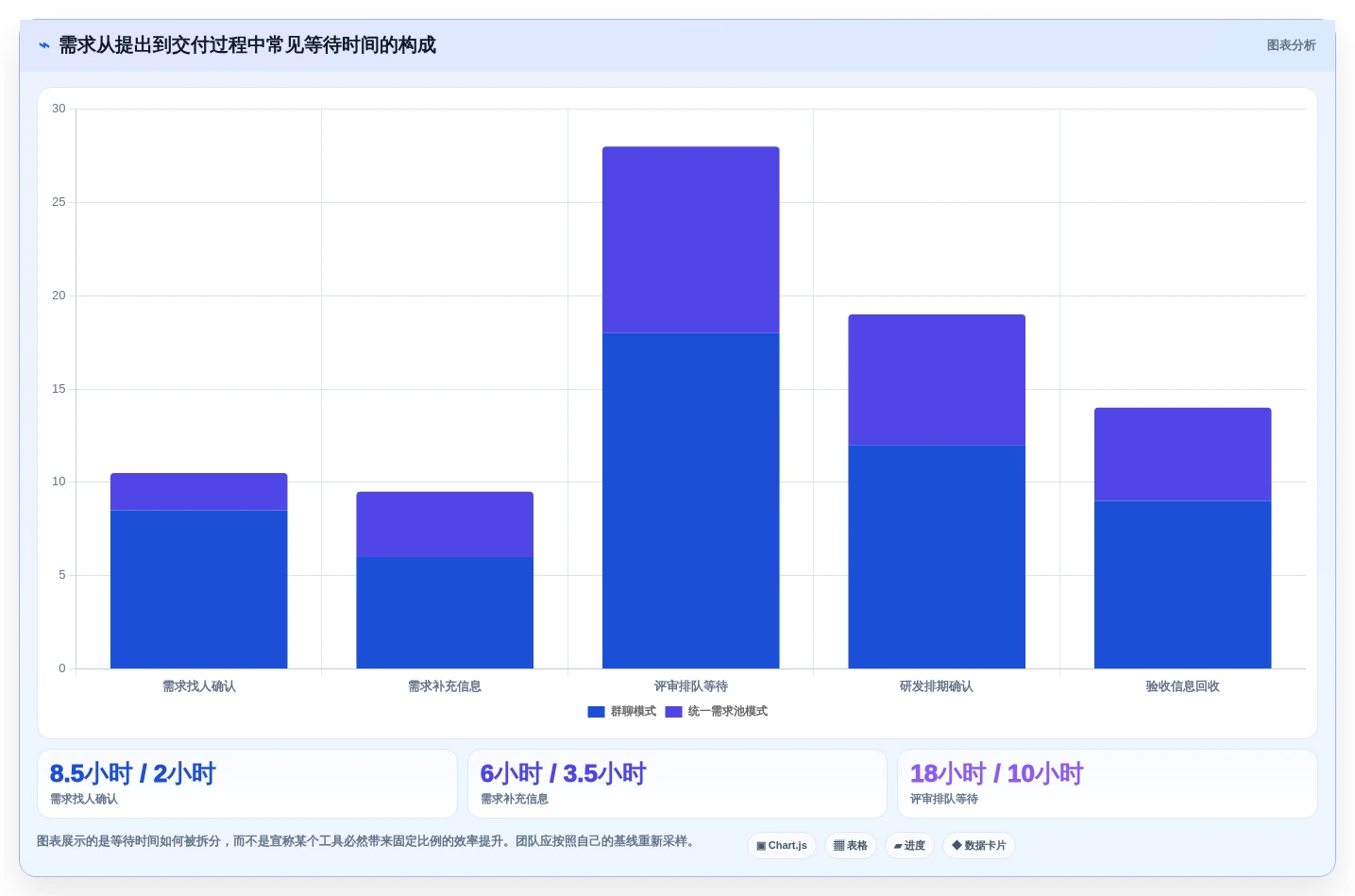The width and height of the screenshot is (1355, 896).
Task: Click the chart title 需求从提出到交付过程
Action: point(247,45)
